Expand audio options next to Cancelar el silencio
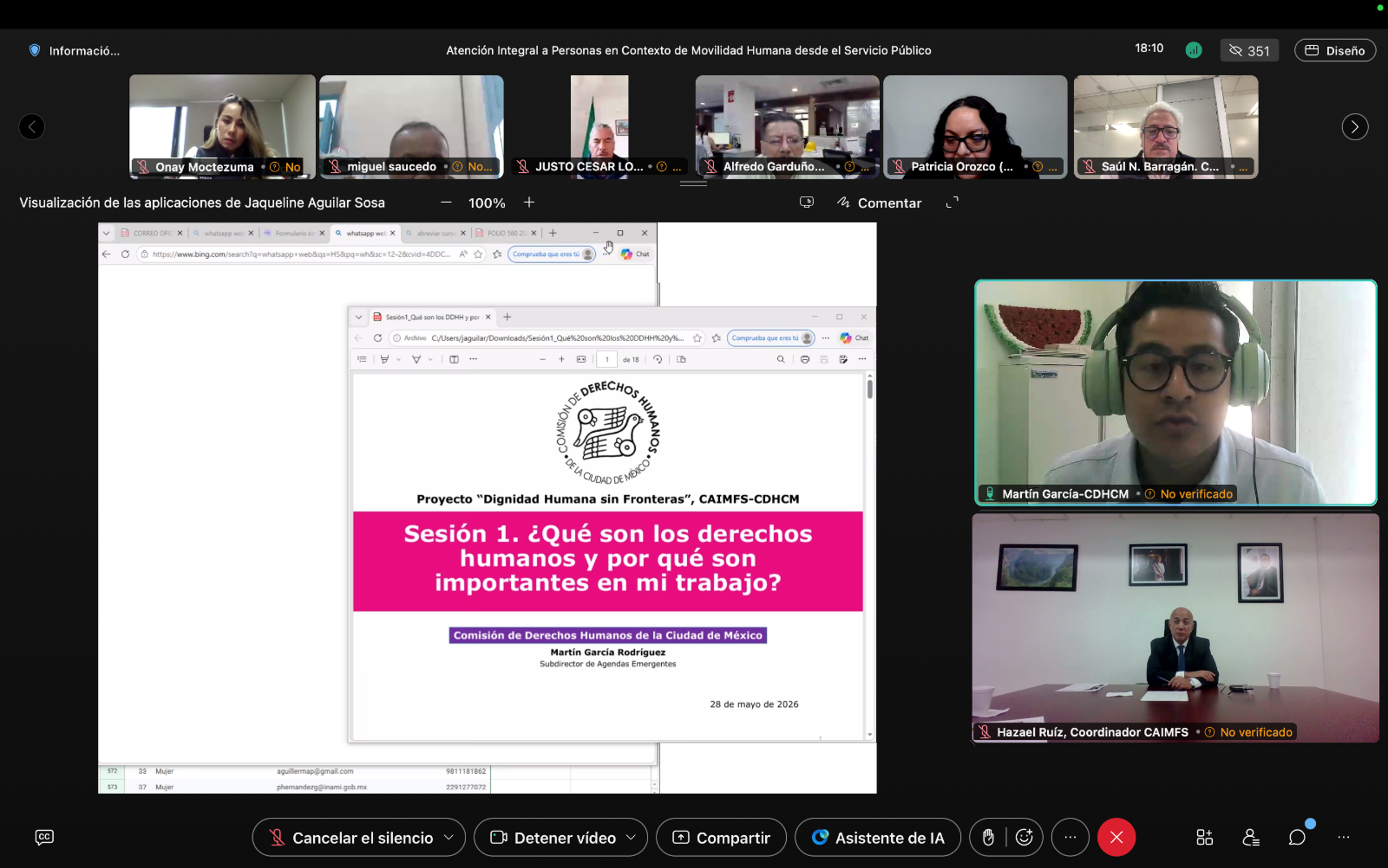This screenshot has height=868, width=1388. 449,837
